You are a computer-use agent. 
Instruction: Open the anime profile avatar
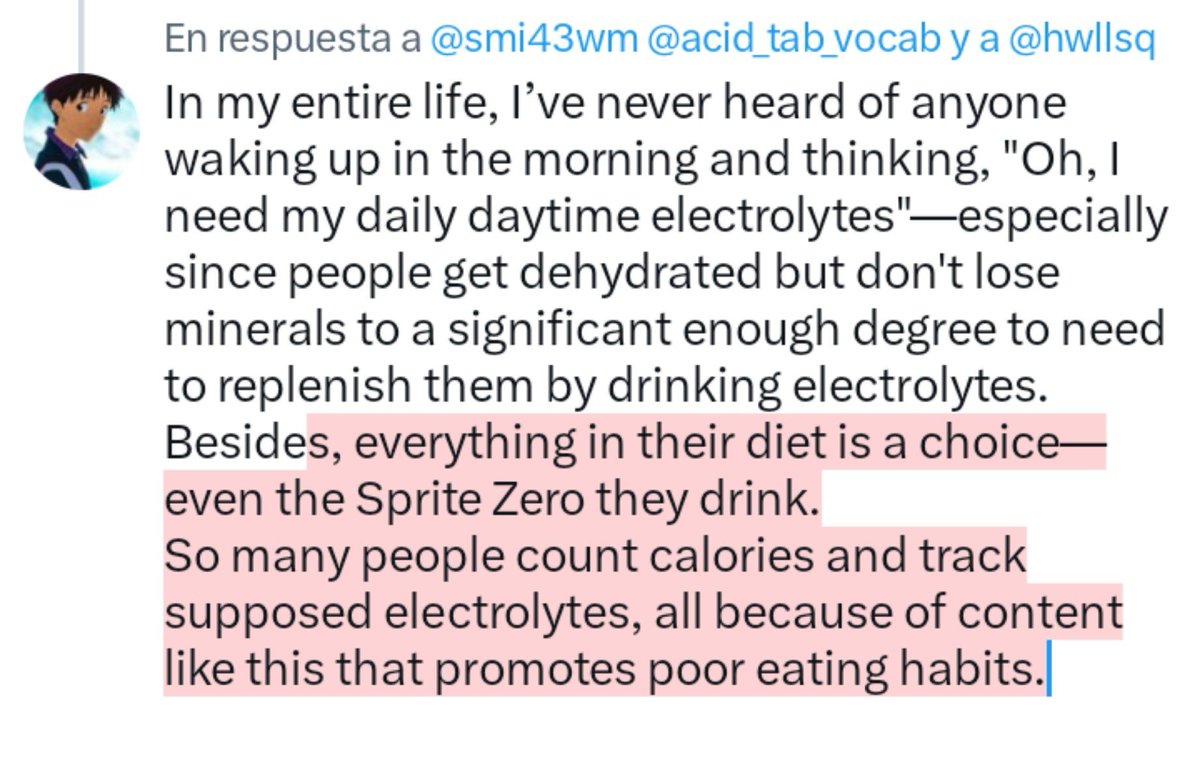coord(81,130)
